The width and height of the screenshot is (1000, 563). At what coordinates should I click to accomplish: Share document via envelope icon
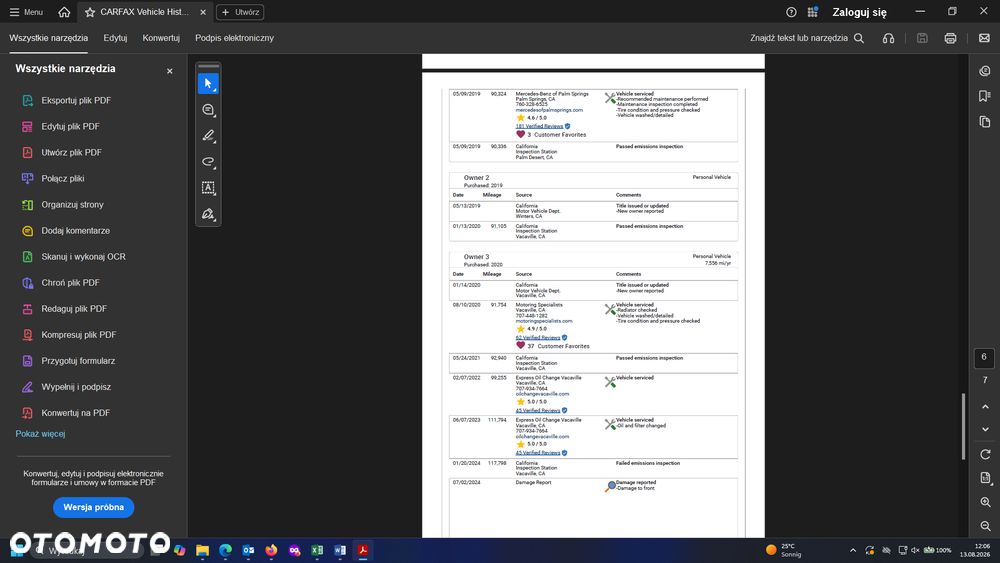coord(985,38)
